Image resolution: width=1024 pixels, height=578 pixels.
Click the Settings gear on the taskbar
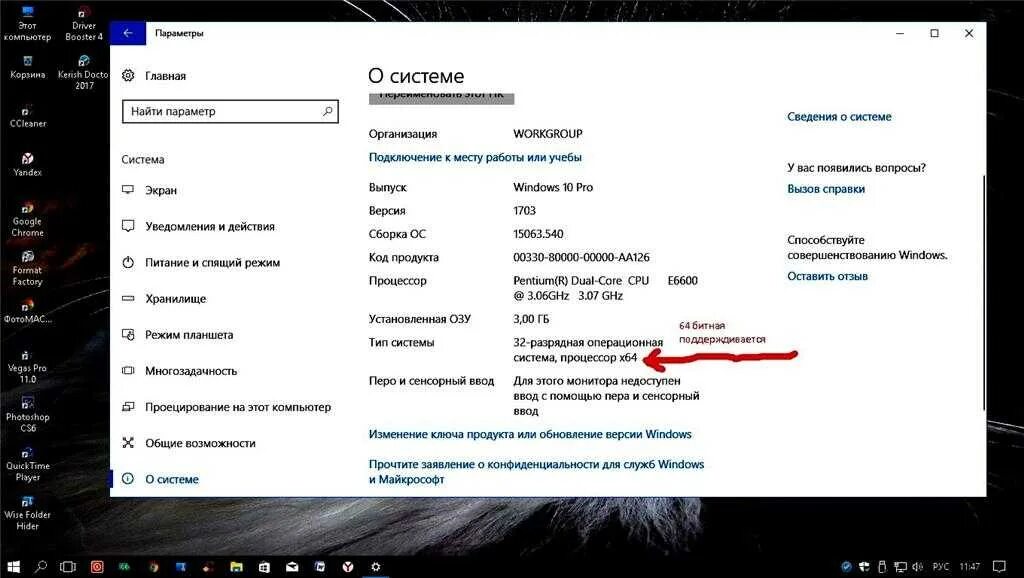[376, 567]
